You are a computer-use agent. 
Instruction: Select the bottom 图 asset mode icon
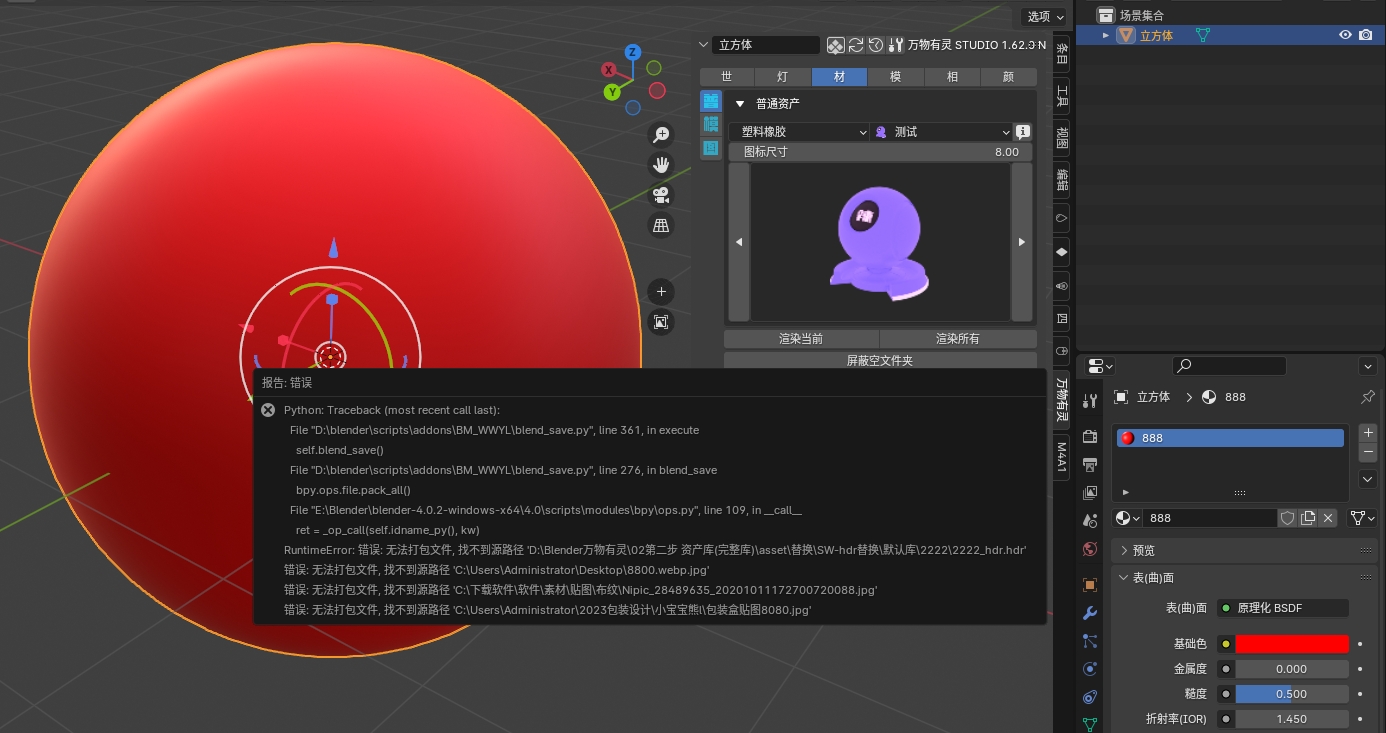[x=711, y=148]
